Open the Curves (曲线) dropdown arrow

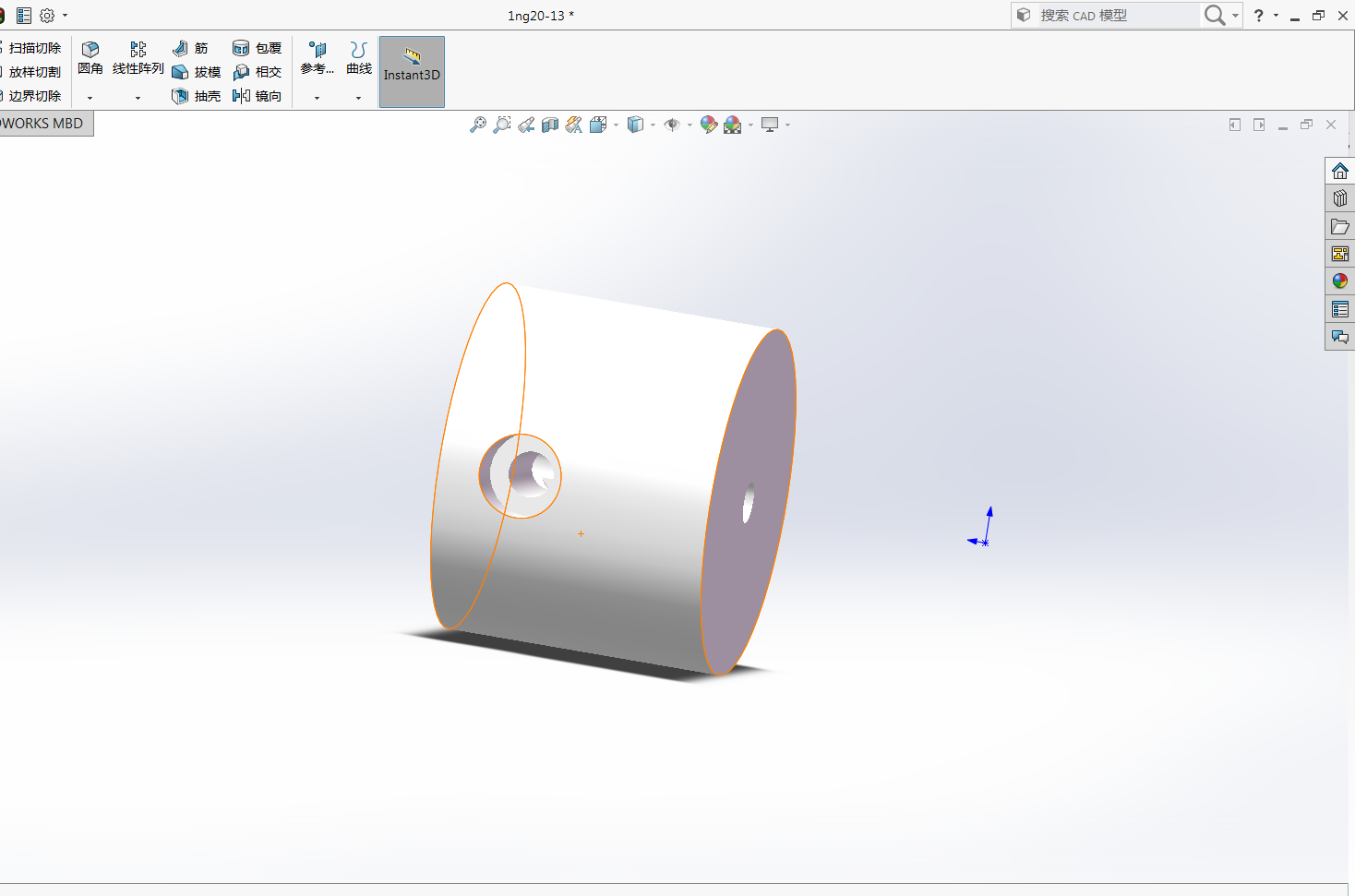click(358, 98)
